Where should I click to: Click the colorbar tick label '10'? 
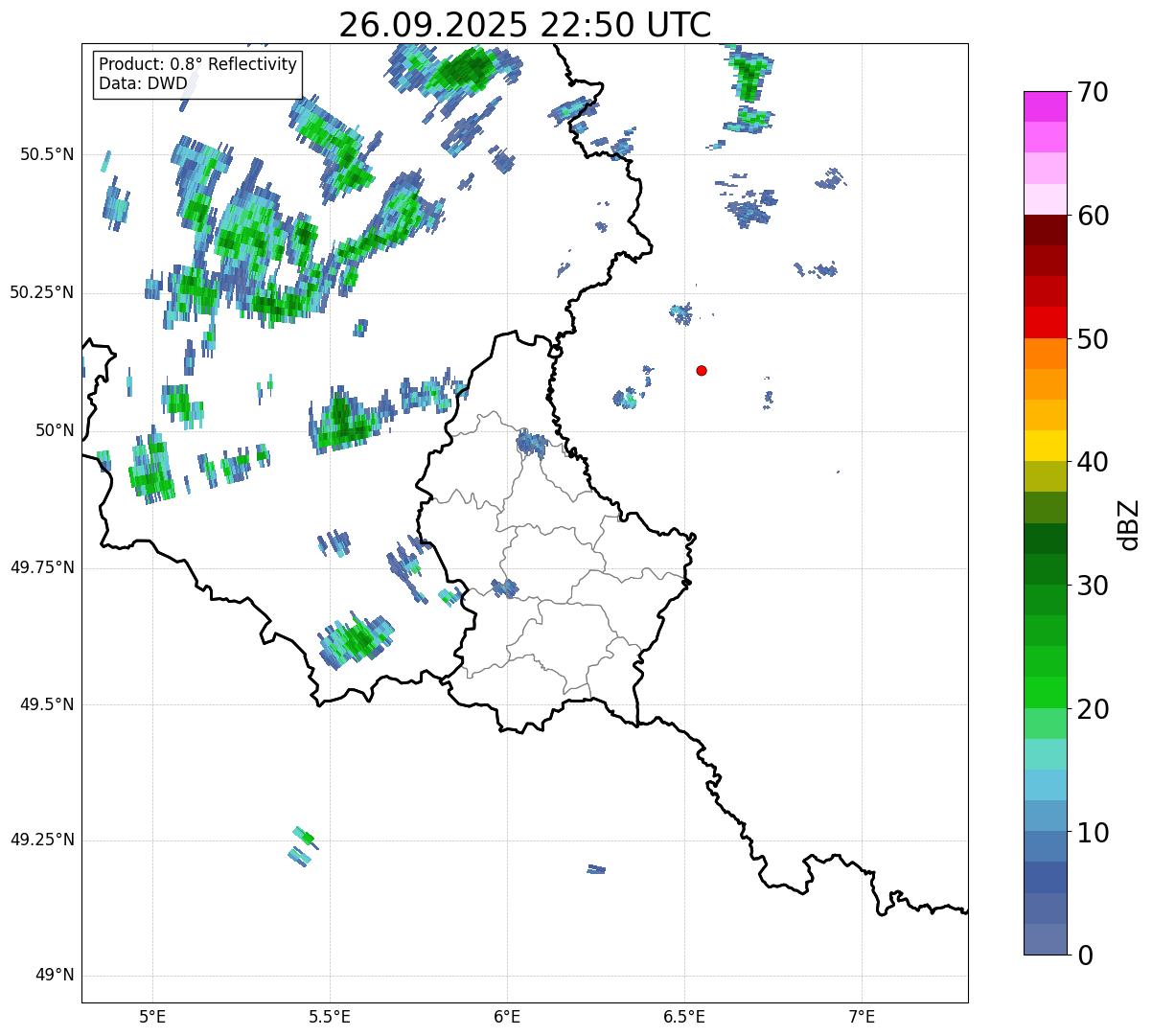[1092, 832]
